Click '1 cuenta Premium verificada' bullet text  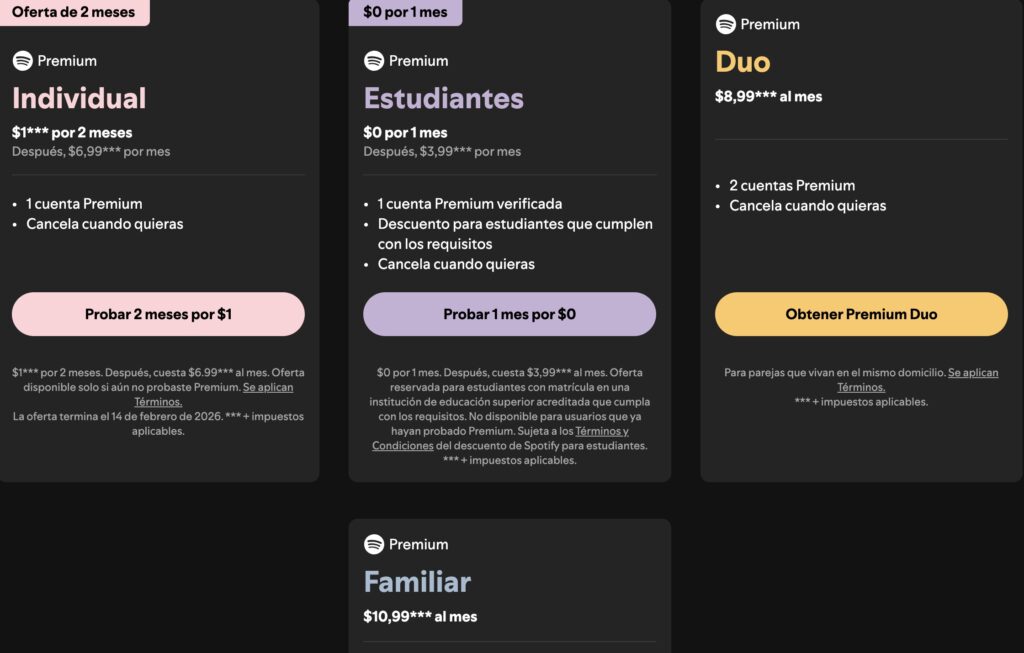coord(469,203)
